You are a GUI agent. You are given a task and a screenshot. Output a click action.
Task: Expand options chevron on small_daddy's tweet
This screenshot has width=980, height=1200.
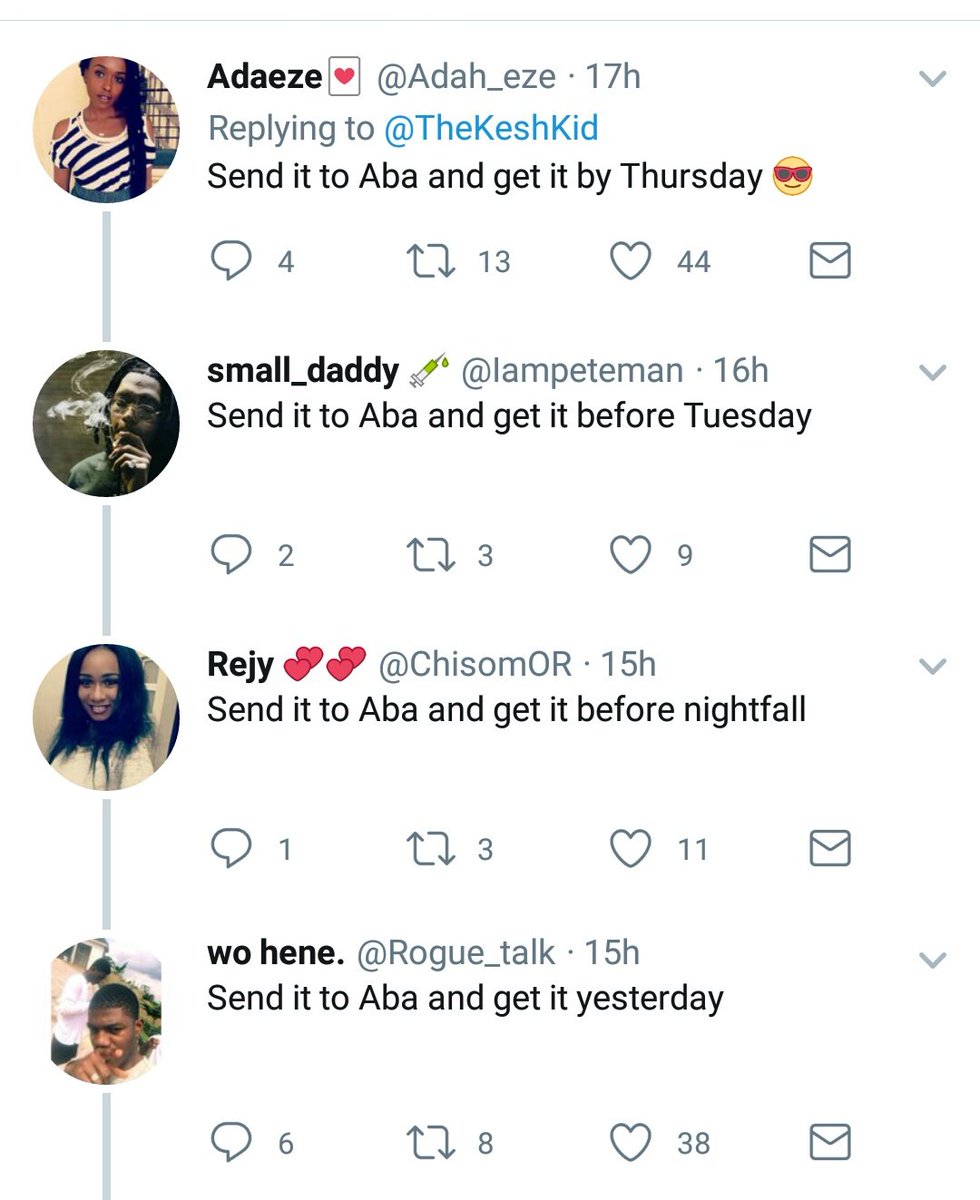(x=932, y=373)
